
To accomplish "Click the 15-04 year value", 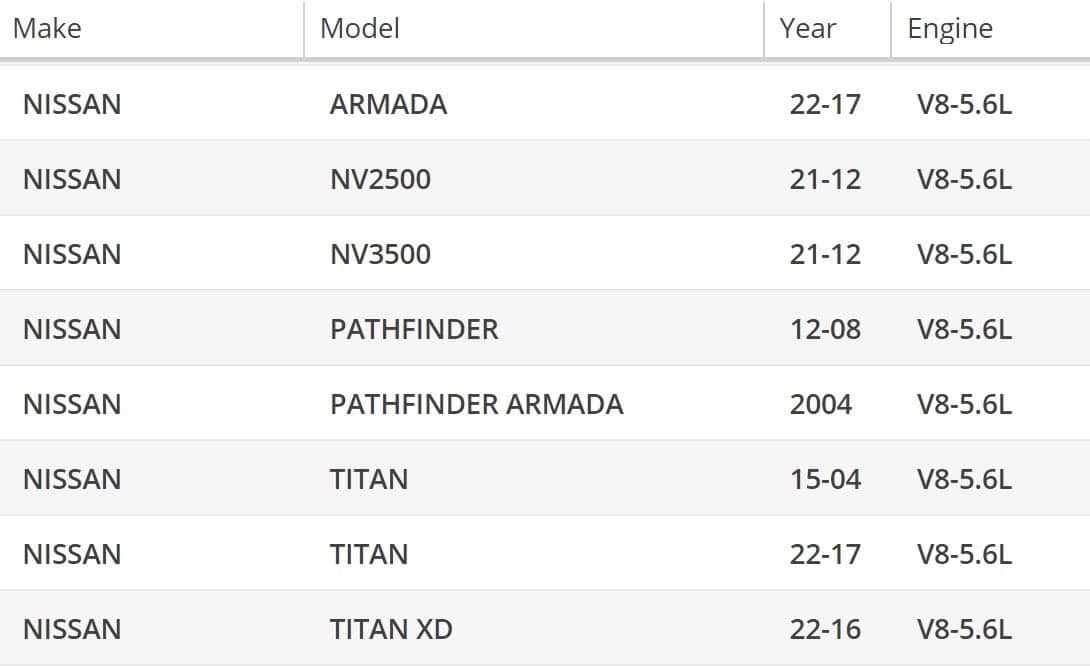I will pyautogui.click(x=825, y=479).
